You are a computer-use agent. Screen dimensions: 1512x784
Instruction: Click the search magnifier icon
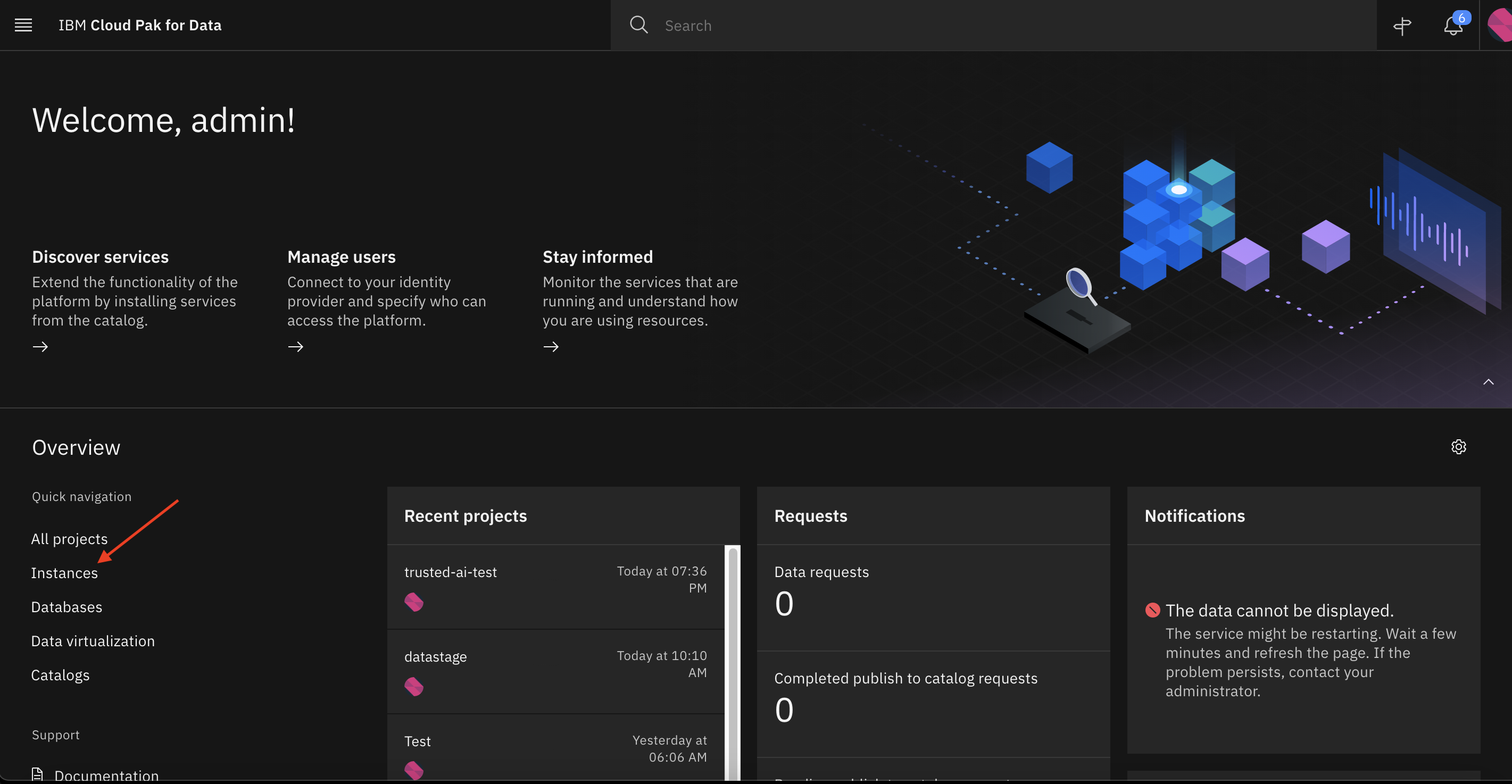coord(638,25)
